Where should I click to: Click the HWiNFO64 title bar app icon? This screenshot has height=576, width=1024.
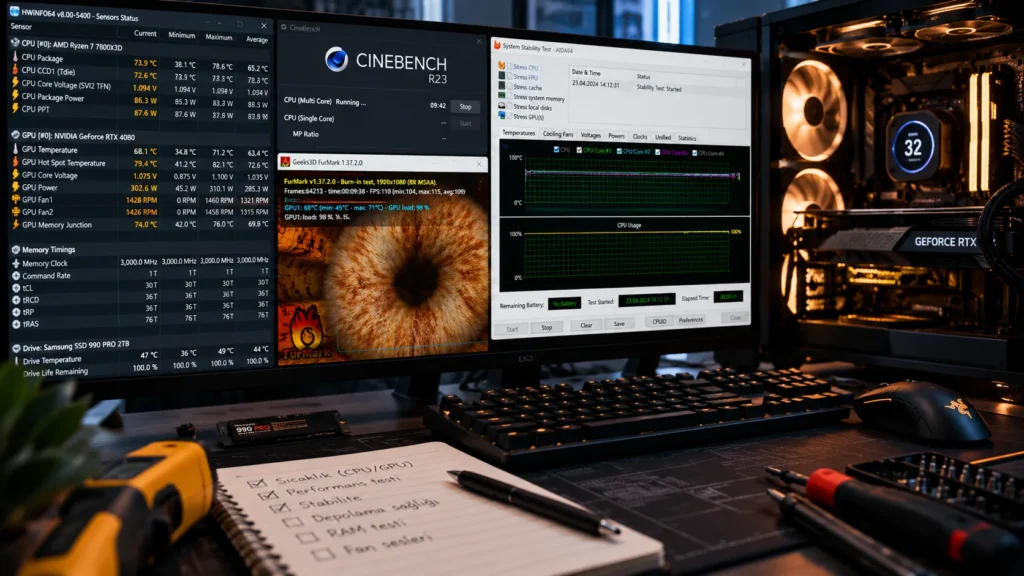click(14, 12)
